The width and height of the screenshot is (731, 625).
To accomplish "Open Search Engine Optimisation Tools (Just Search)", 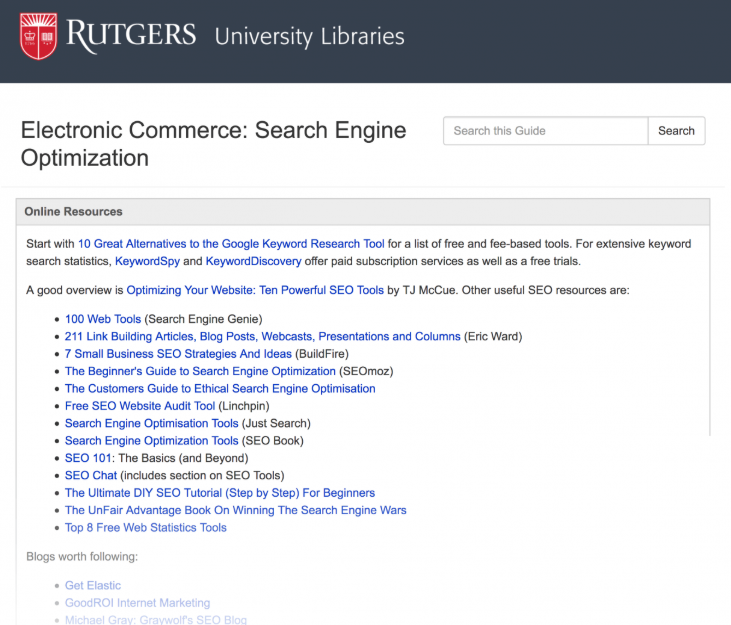I will [x=152, y=423].
